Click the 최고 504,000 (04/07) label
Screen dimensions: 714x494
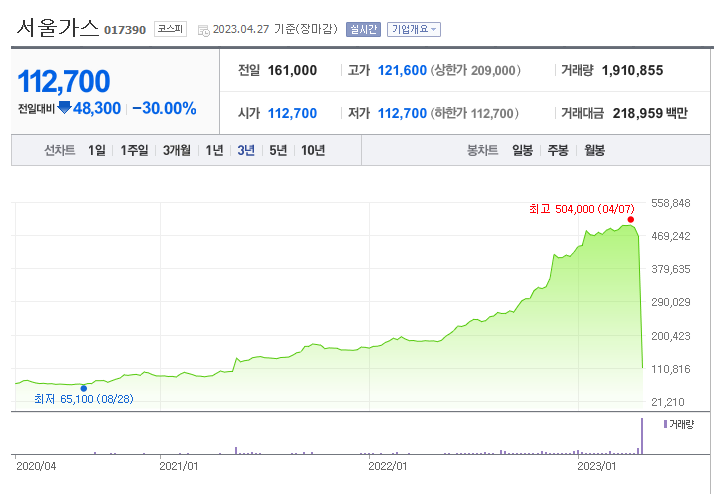coord(581,209)
